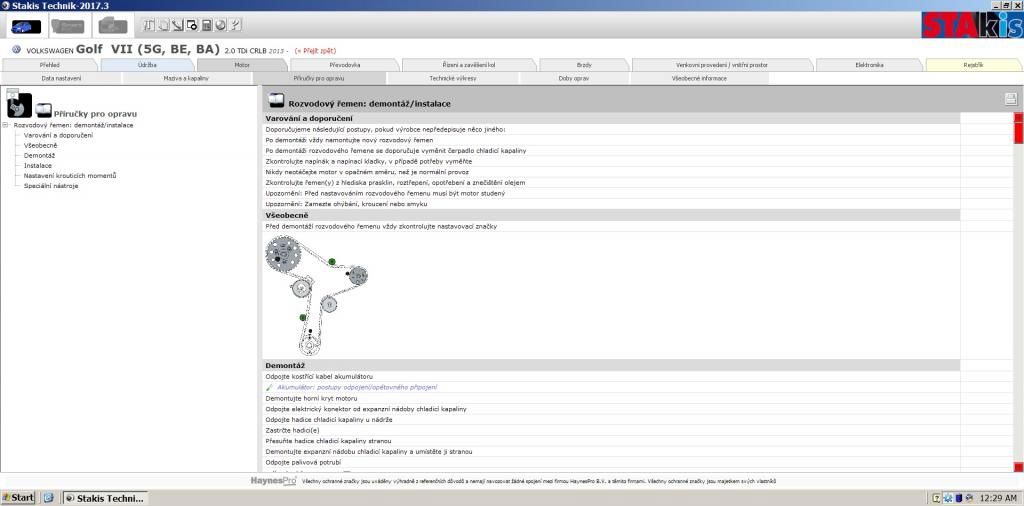1024x506 pixels.
Task: Click the globe icon in the toolbar
Action: point(220,24)
